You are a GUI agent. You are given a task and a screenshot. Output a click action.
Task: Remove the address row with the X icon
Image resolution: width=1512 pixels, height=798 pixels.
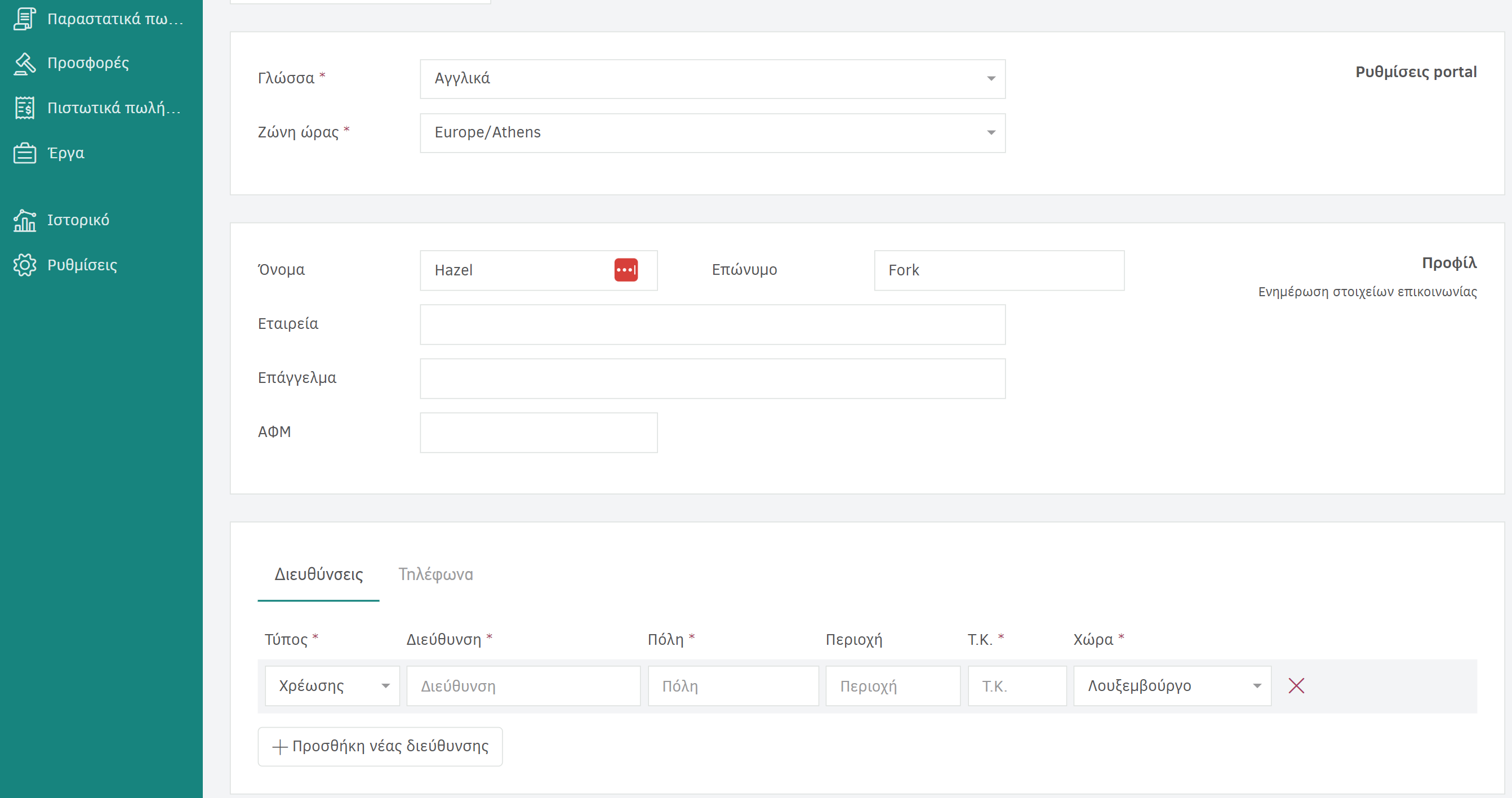[x=1296, y=685]
